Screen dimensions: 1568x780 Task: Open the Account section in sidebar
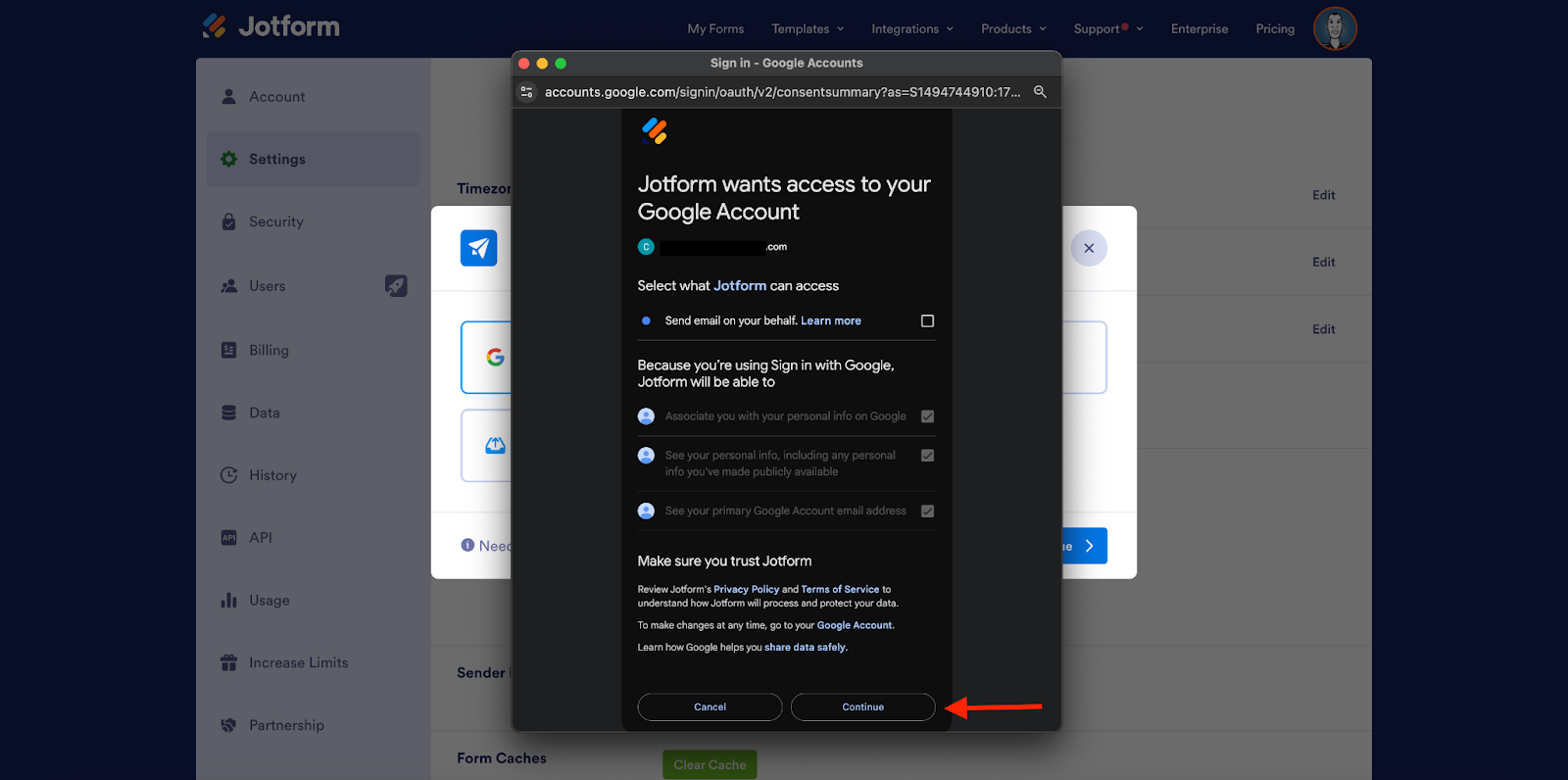314,96
